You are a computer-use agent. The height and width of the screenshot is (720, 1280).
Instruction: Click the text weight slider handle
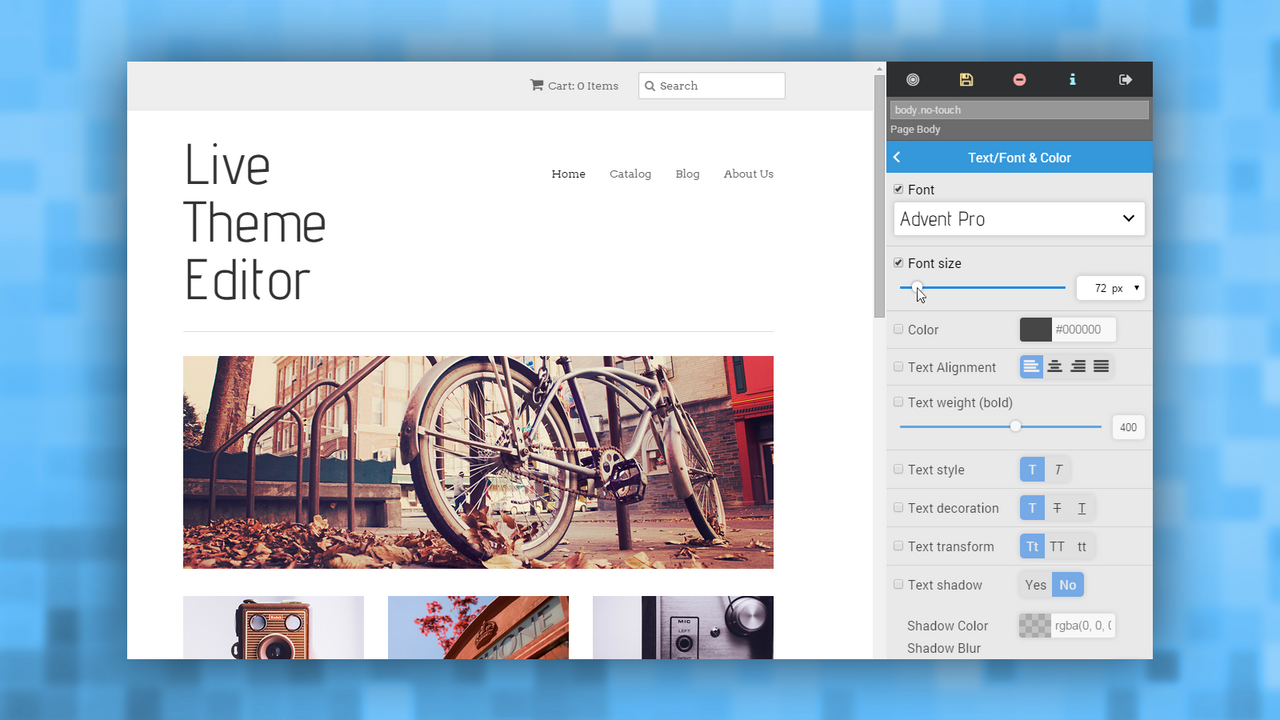pyautogui.click(x=1015, y=426)
